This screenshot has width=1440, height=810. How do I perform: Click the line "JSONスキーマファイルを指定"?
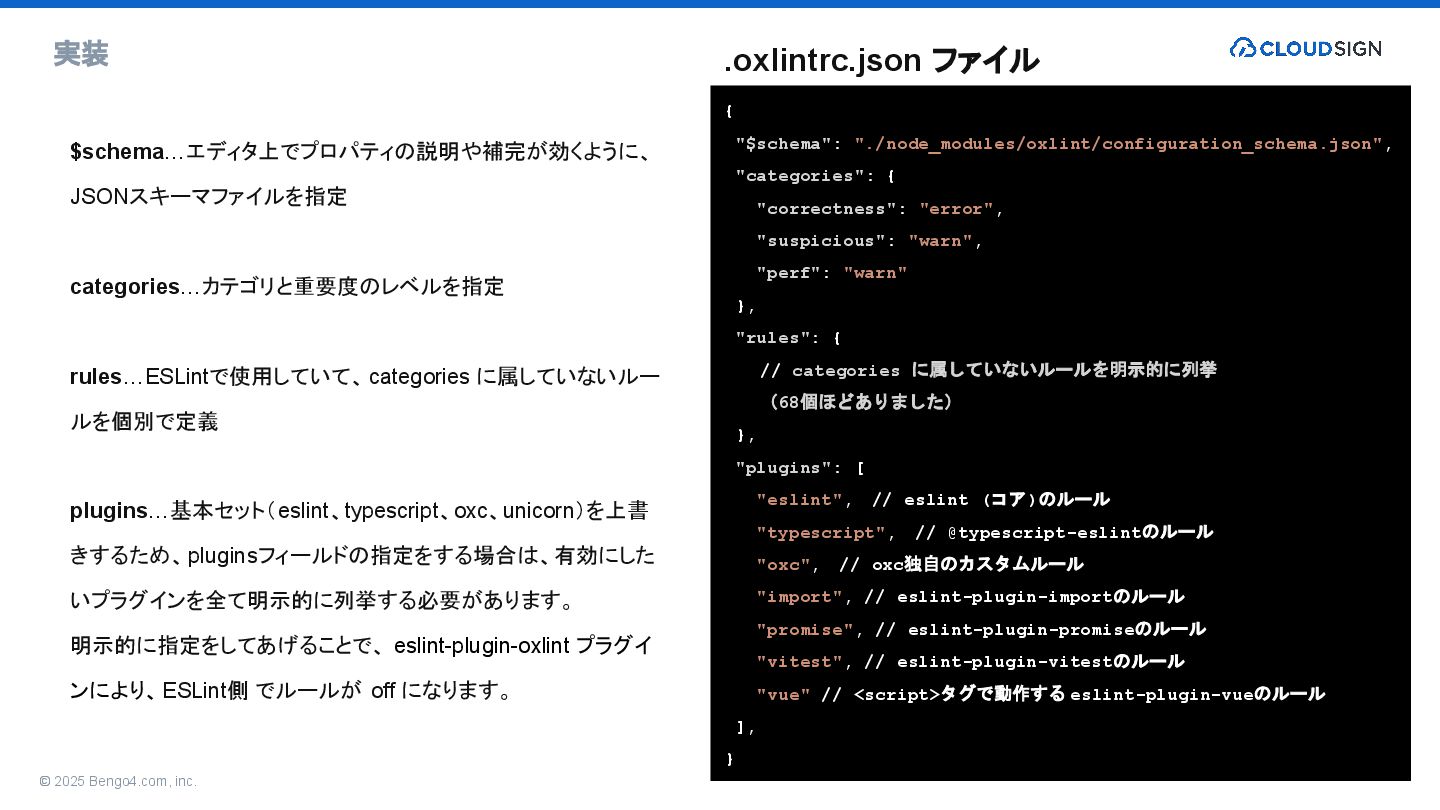point(209,196)
